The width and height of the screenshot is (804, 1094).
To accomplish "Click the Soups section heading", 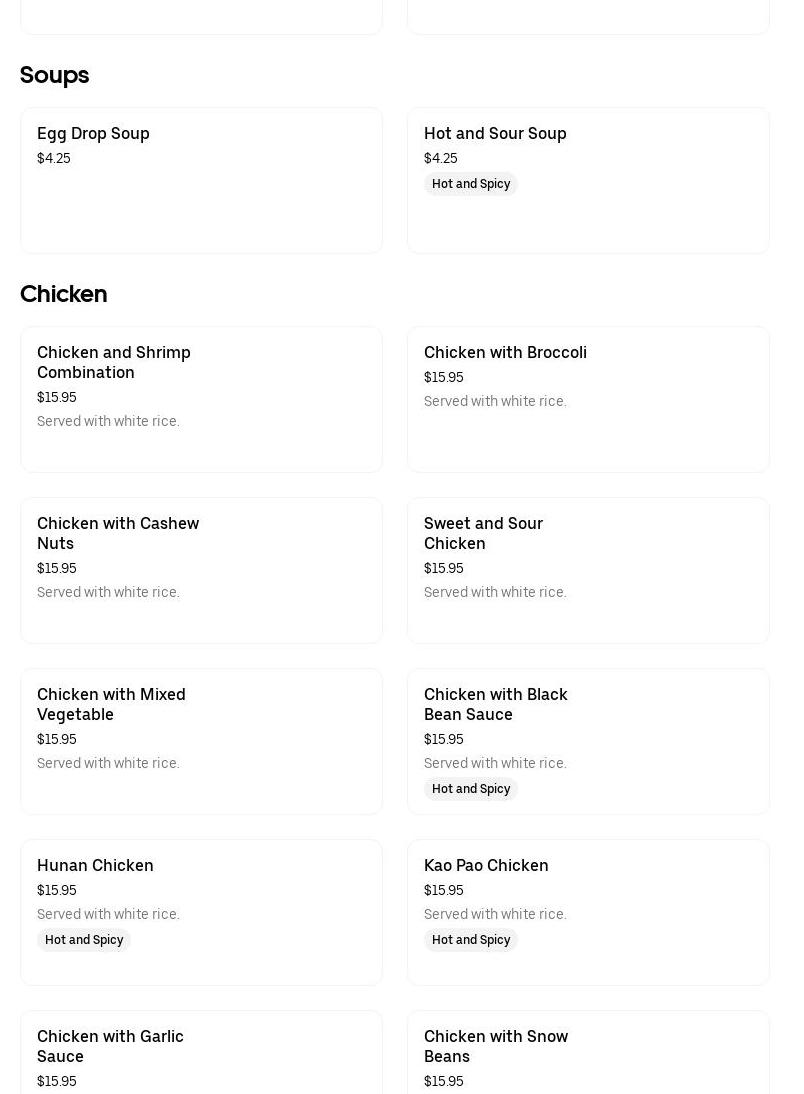I will tap(55, 75).
